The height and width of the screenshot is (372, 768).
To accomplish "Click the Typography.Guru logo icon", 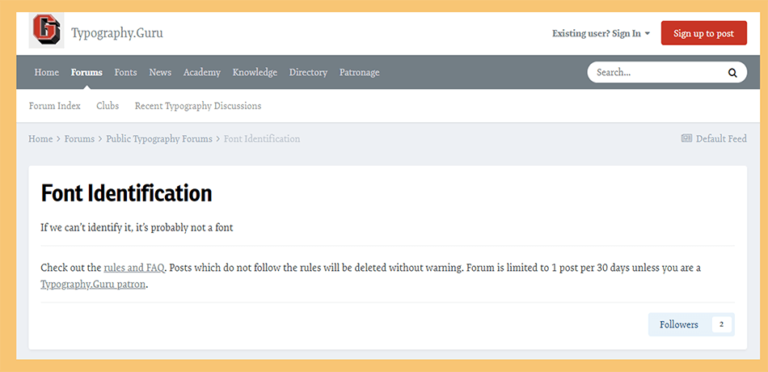I will point(47,30).
